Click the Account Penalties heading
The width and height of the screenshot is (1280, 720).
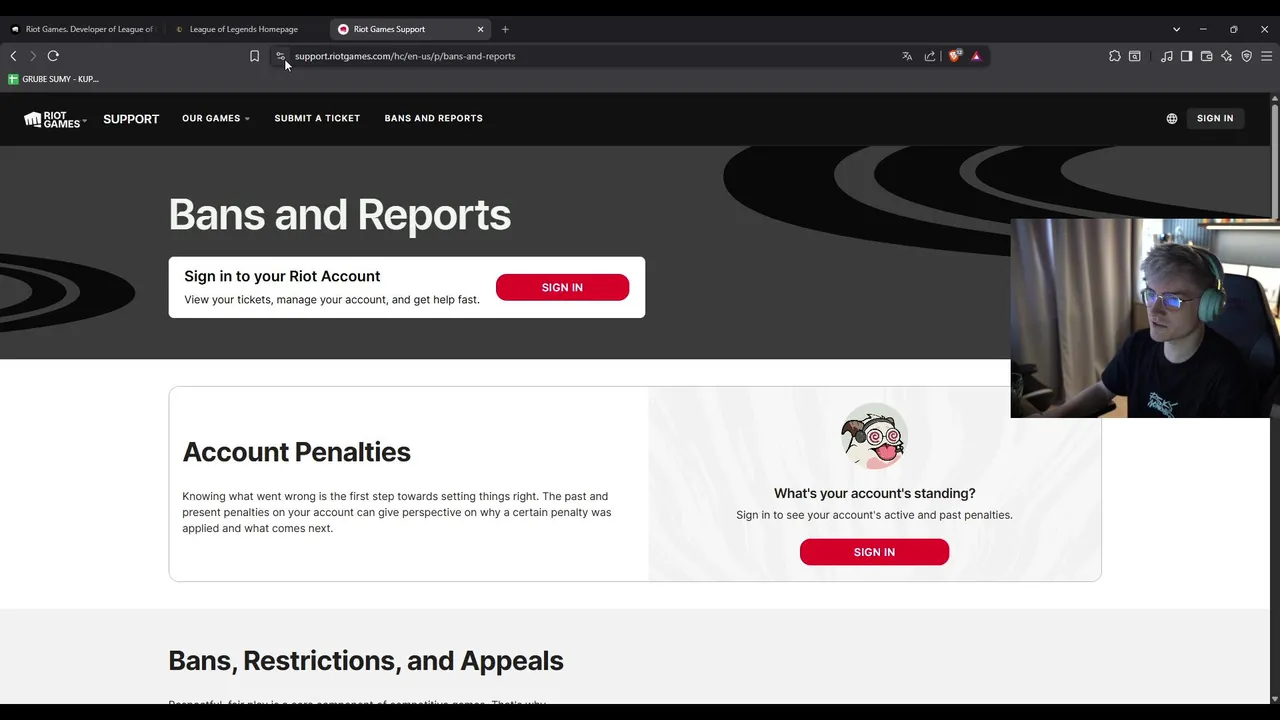point(296,452)
